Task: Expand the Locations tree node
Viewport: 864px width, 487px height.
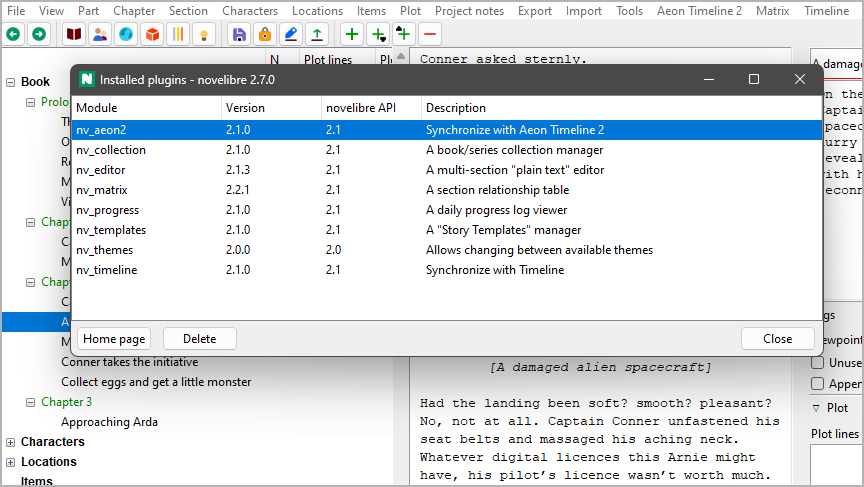Action: 11,462
